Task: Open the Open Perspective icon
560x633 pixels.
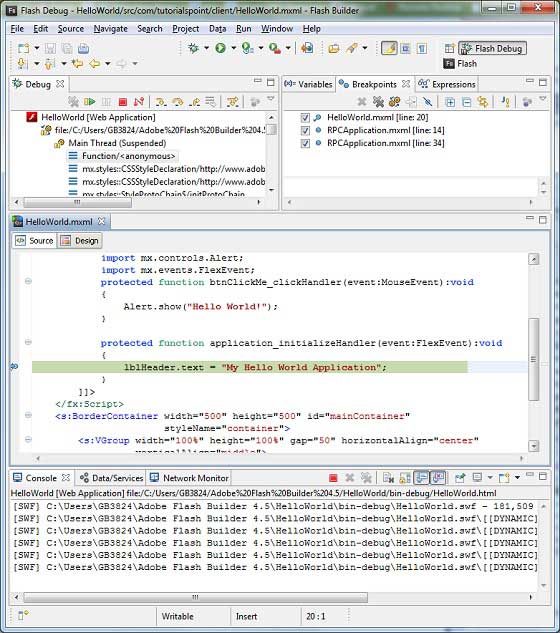Action: 449,48
